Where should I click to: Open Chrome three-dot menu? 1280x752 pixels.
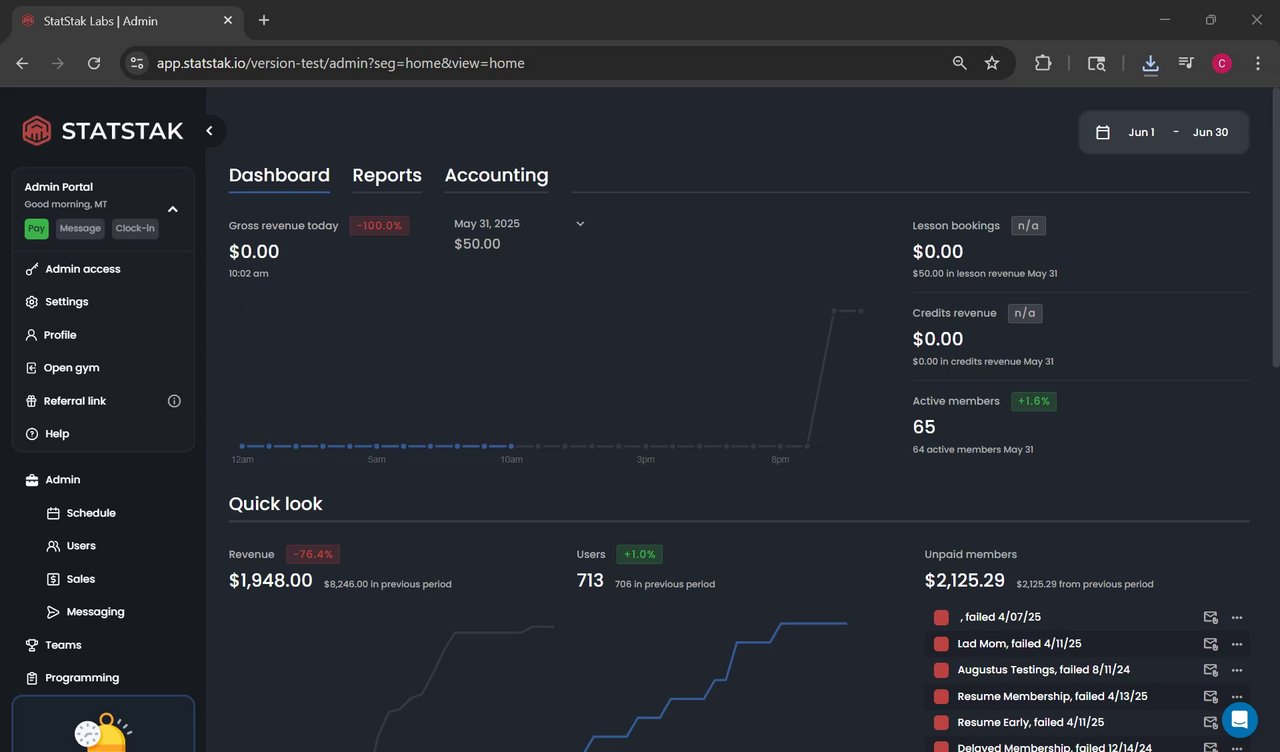point(1257,63)
